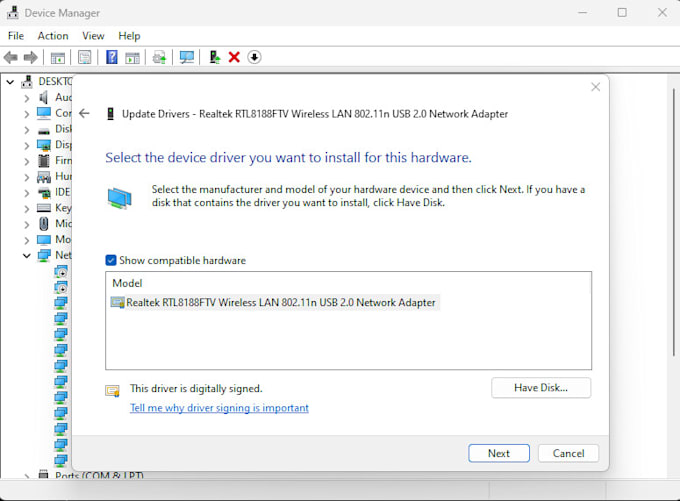
Task: Click the Monitors category icon in tree
Action: coord(44,239)
